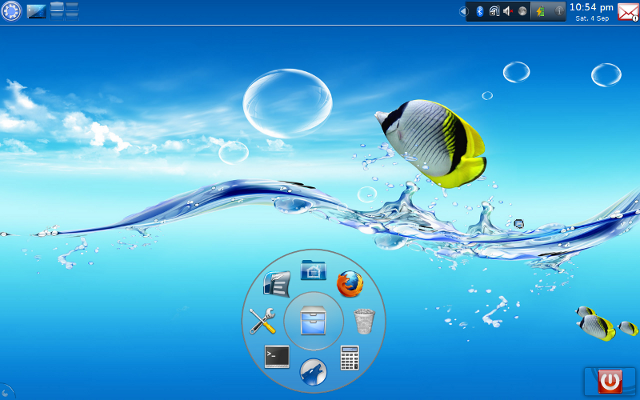The height and width of the screenshot is (400, 640).
Task: Click the central file cabinet icon
Action: pos(313,321)
